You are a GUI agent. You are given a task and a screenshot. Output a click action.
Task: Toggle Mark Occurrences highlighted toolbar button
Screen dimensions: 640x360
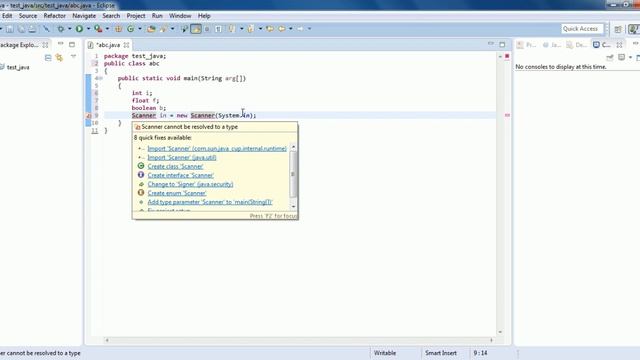(x=196, y=29)
